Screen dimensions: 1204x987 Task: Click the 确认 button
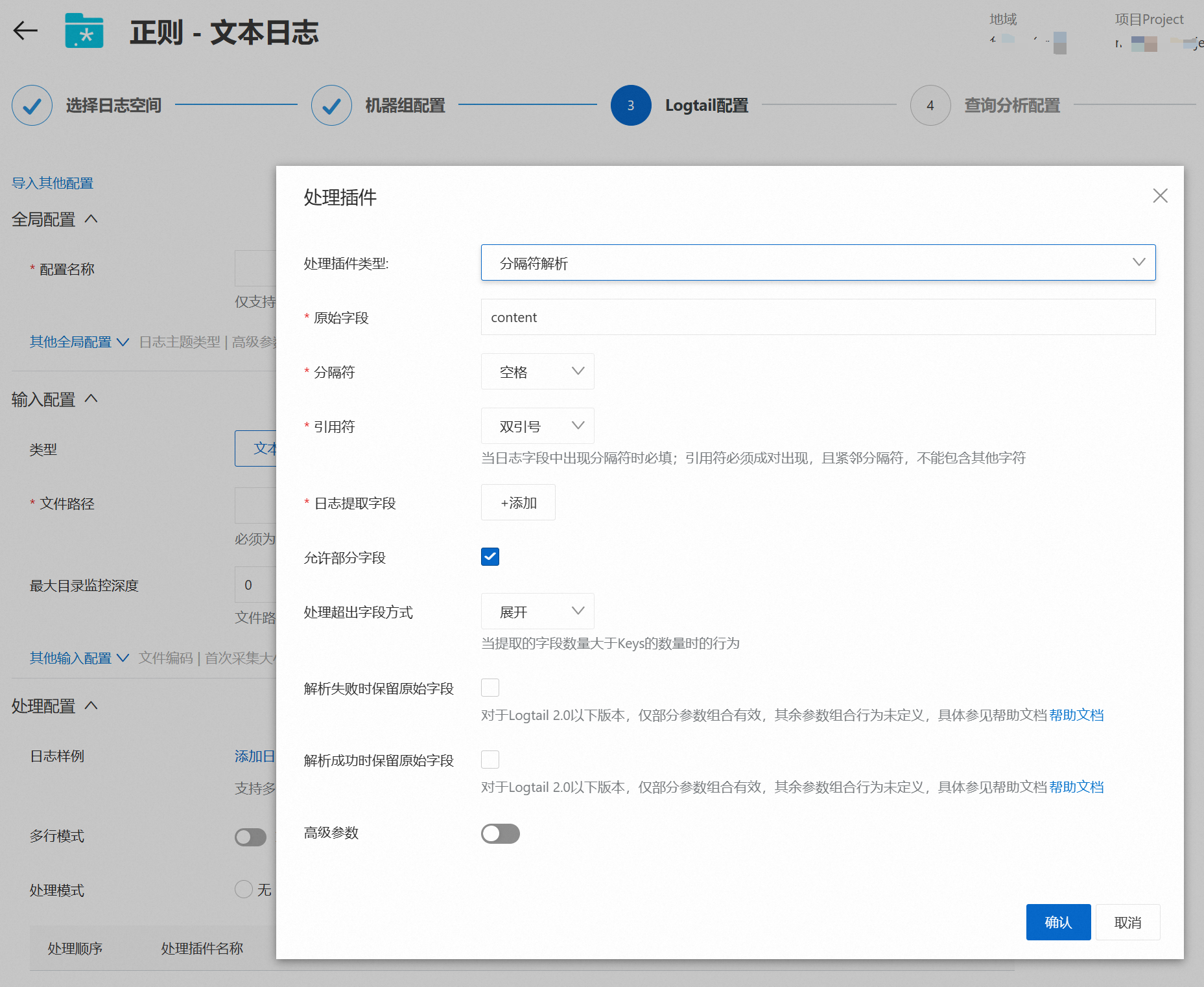click(x=1058, y=922)
